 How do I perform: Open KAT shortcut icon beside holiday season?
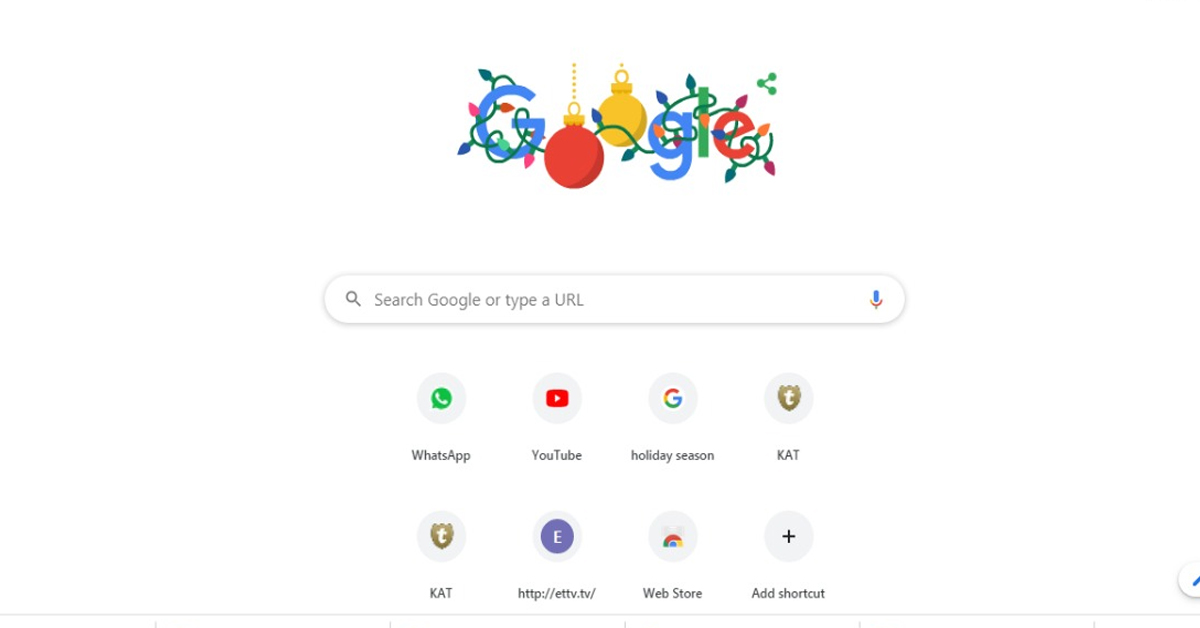coord(789,398)
